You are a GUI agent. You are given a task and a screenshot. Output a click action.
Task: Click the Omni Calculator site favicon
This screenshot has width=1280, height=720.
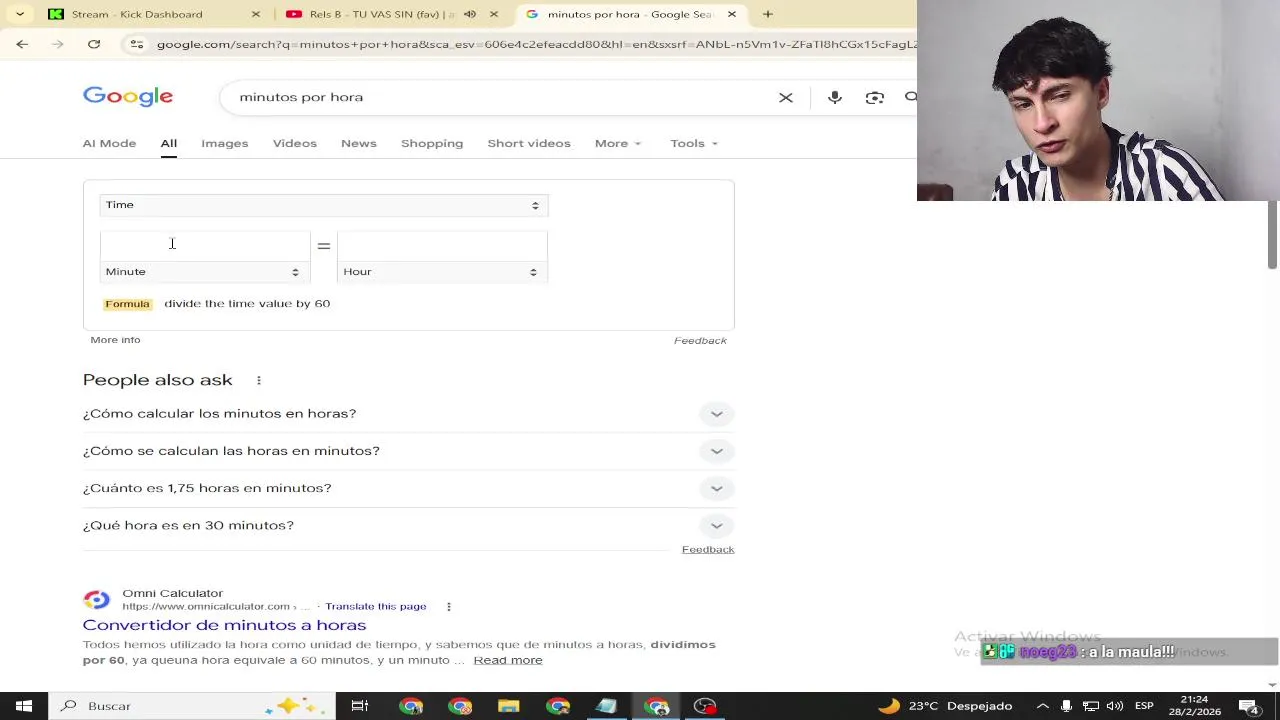pyautogui.click(x=97, y=600)
